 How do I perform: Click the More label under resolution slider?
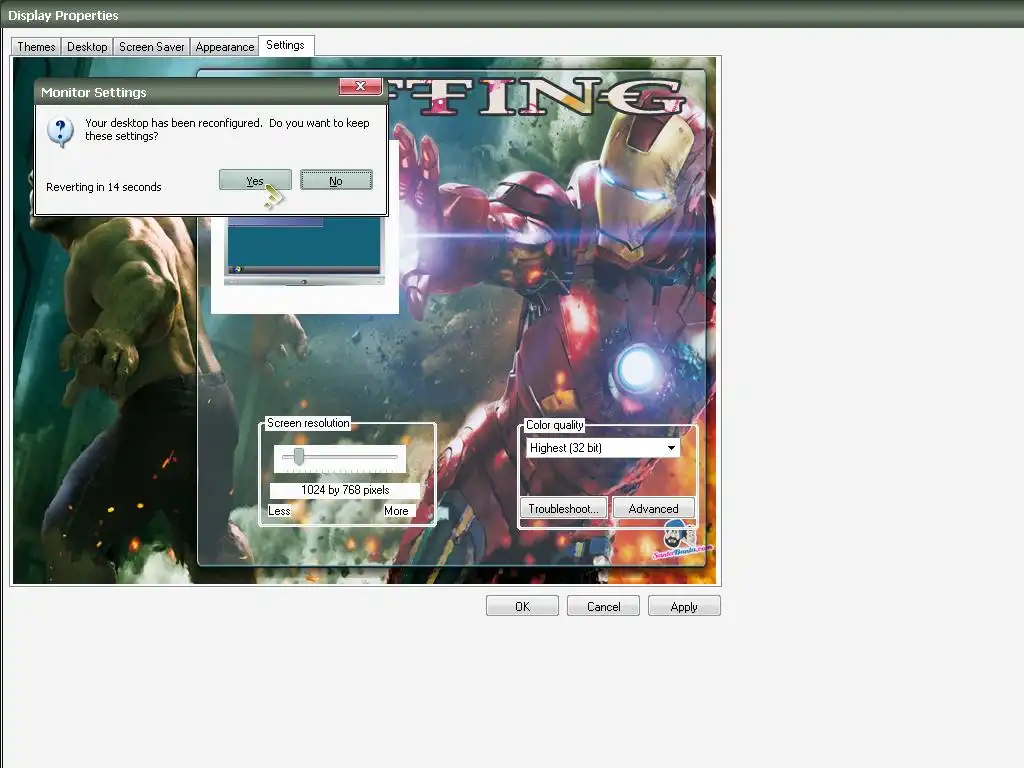pos(396,511)
